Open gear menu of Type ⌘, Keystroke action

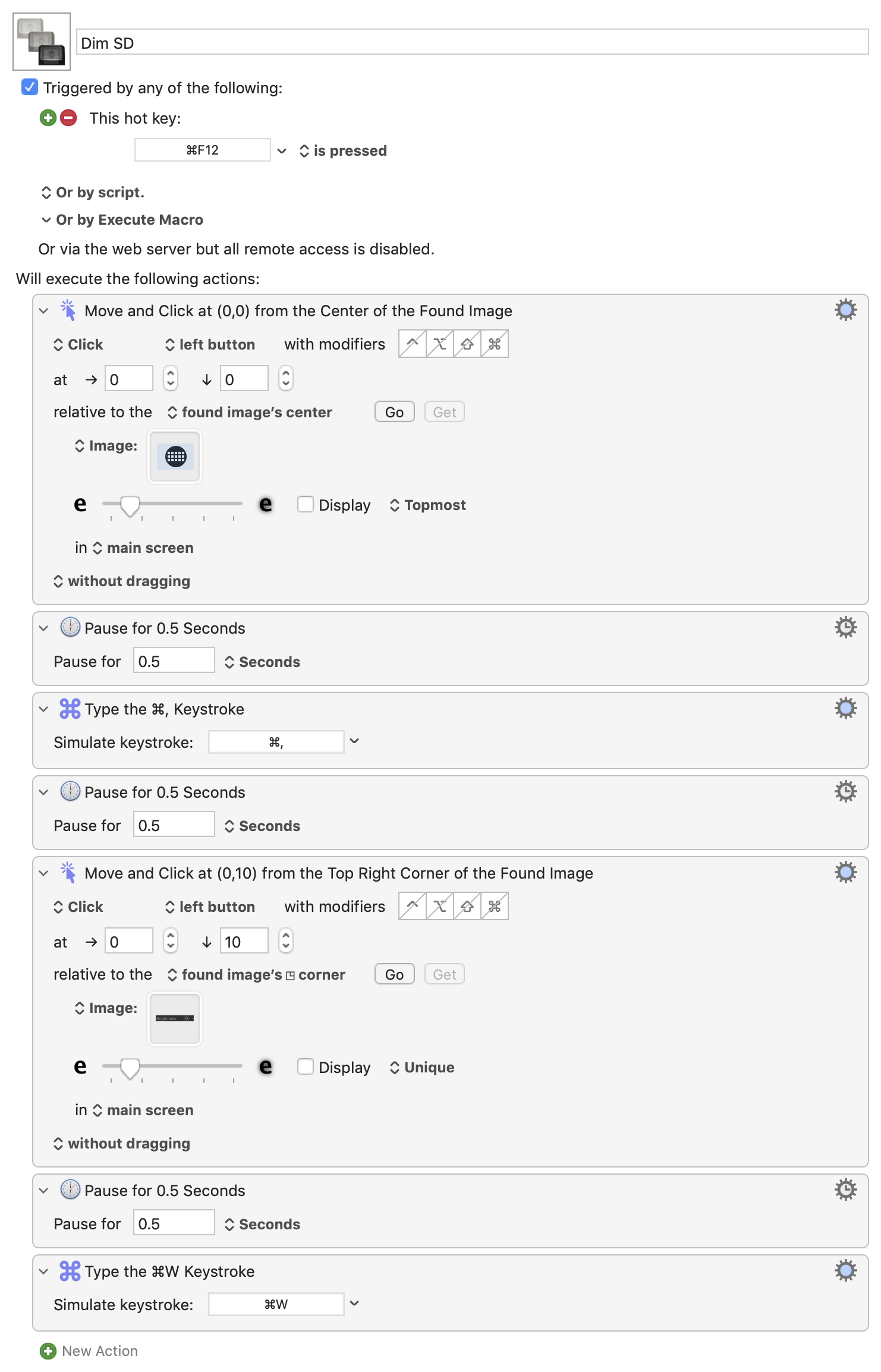click(845, 708)
